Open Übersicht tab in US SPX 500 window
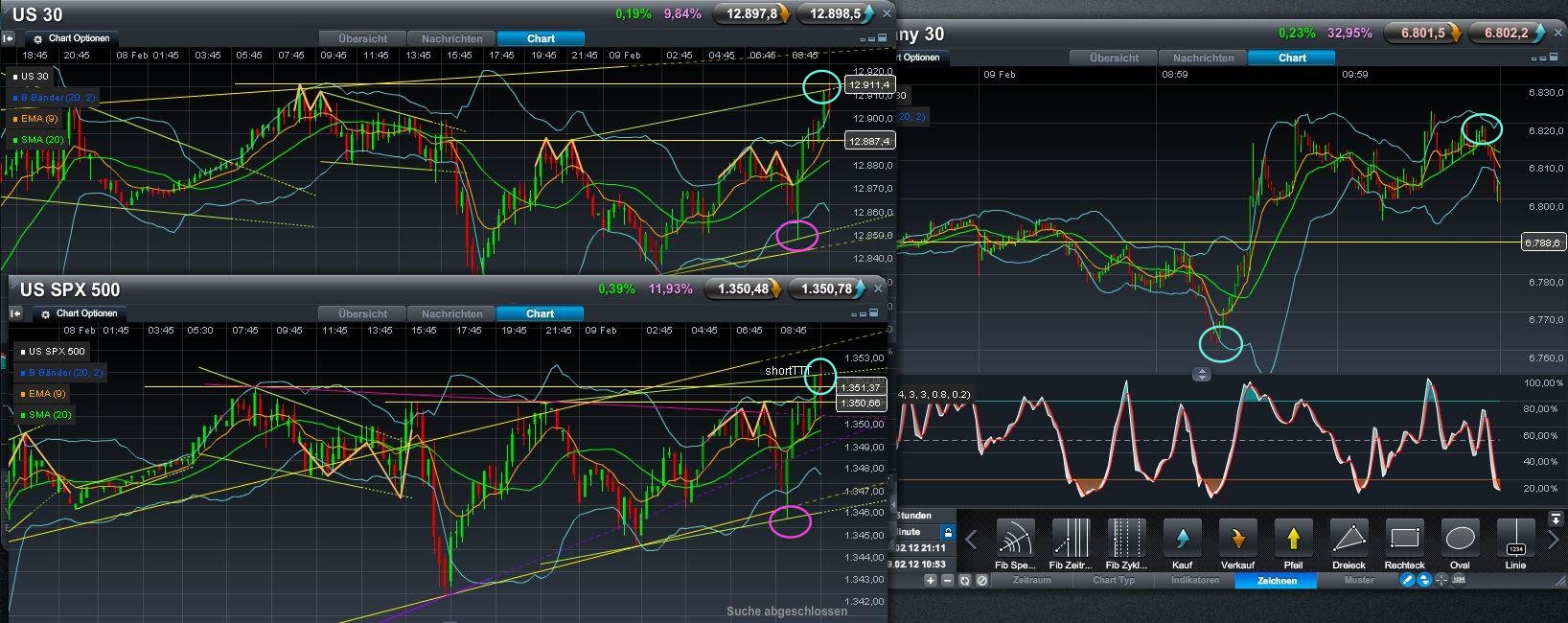The height and width of the screenshot is (623, 1568). pos(363,313)
